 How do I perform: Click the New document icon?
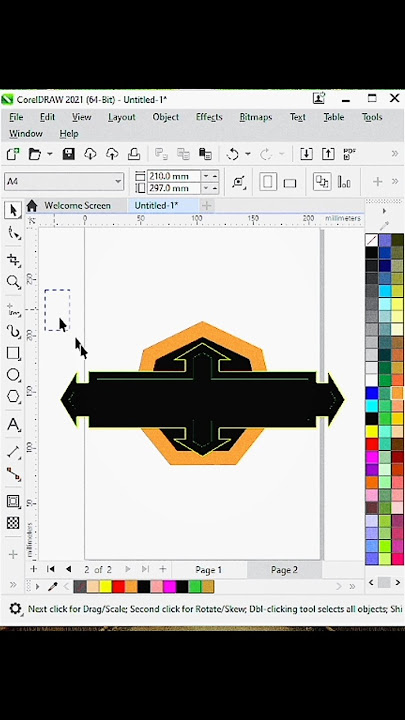[x=13, y=154]
